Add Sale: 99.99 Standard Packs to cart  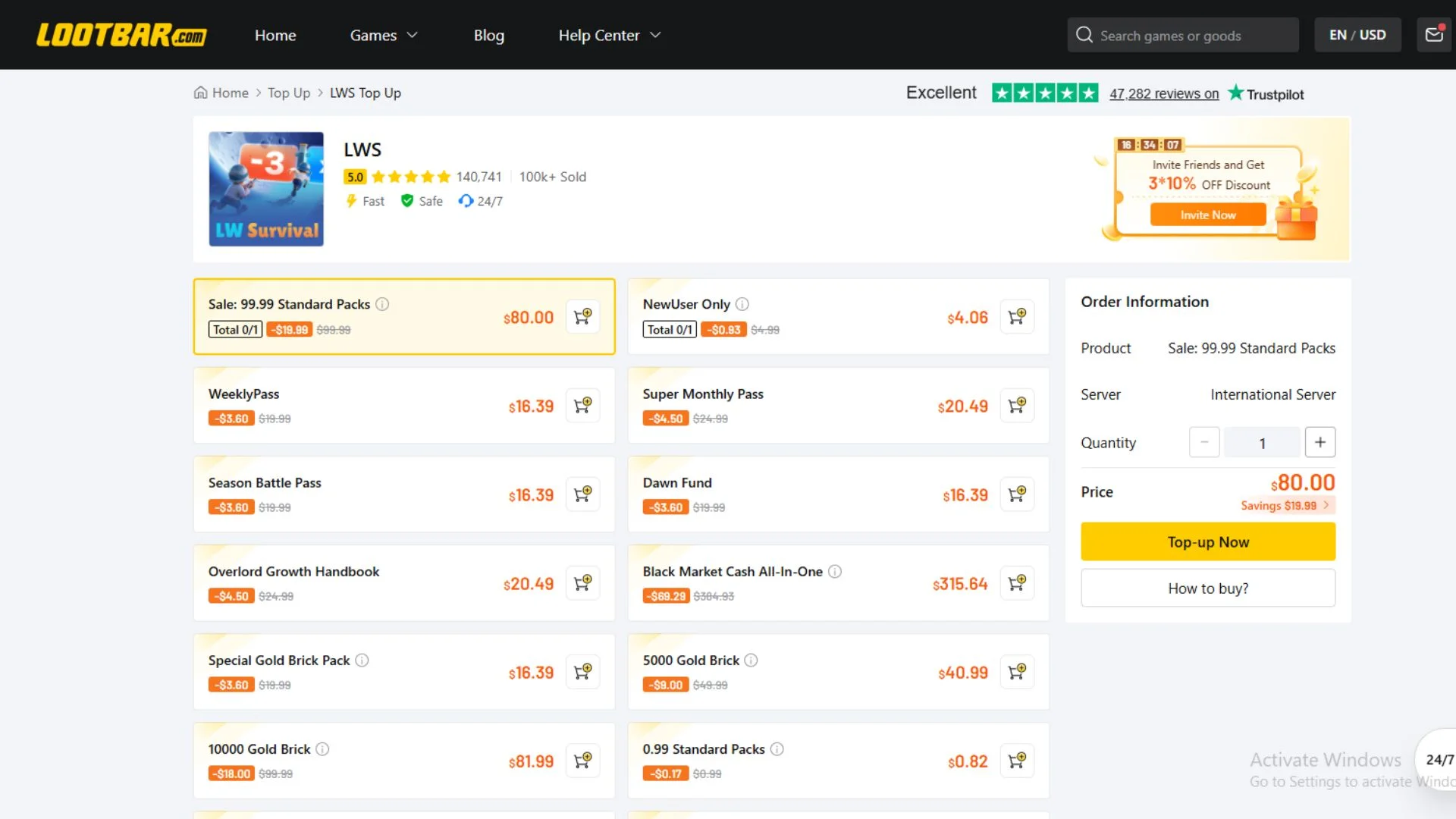pos(582,317)
